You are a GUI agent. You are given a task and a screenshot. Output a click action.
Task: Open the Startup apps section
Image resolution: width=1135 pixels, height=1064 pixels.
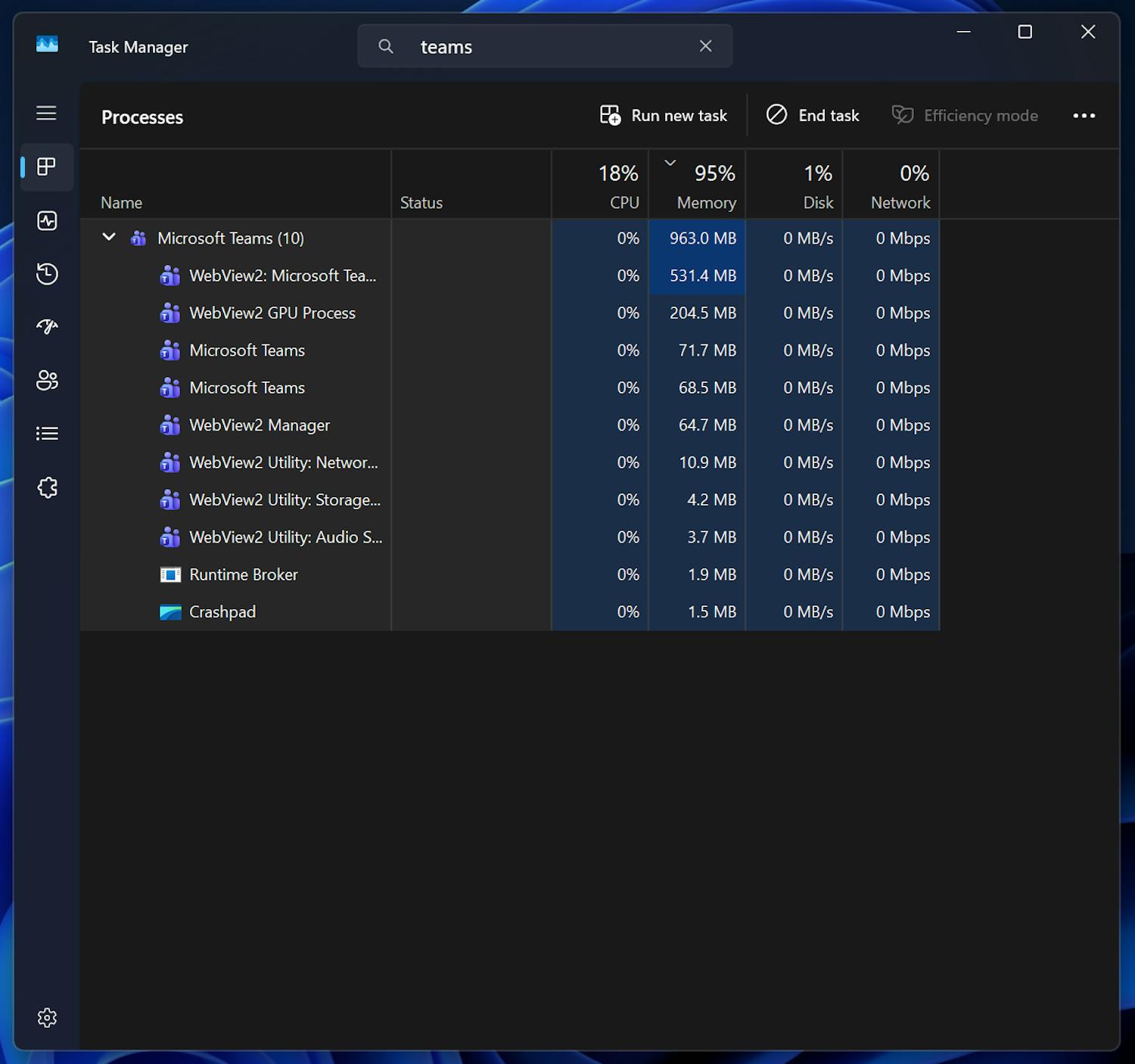coord(46,326)
